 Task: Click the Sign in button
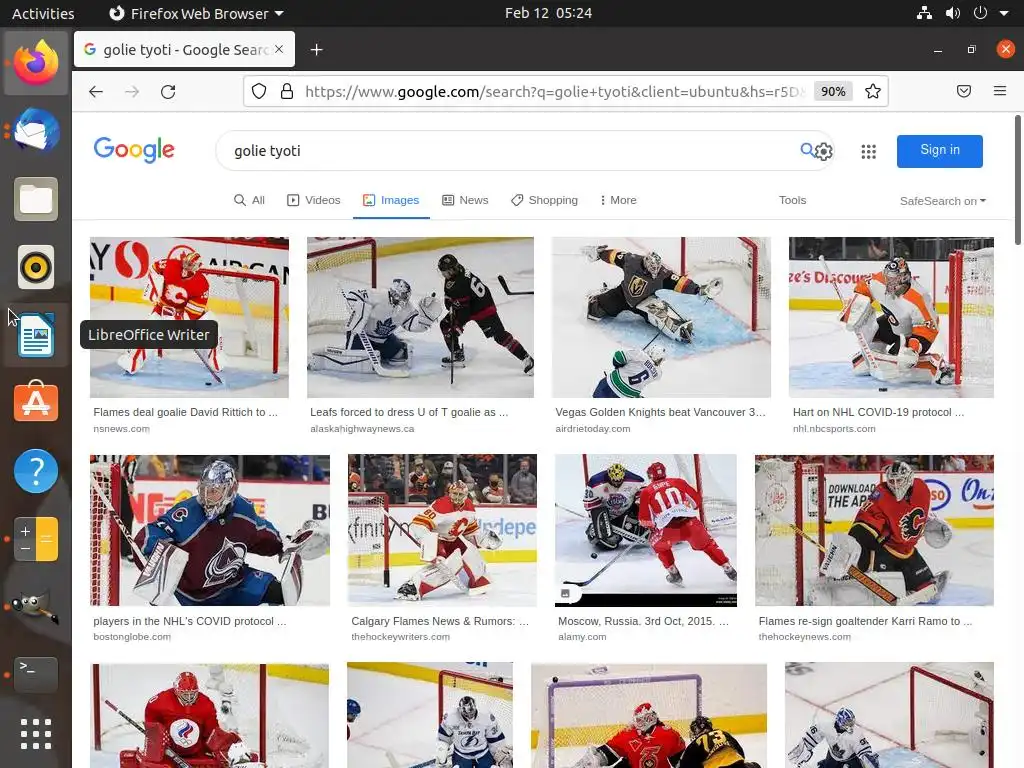click(x=939, y=151)
